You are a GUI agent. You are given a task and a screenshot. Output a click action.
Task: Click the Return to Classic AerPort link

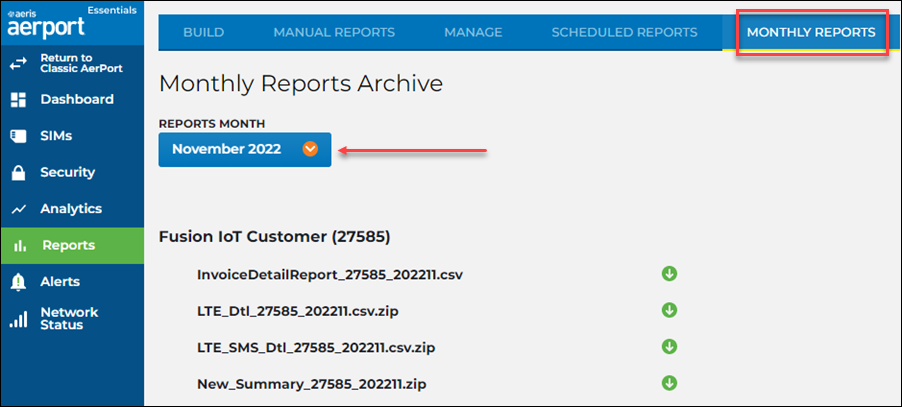(82, 64)
